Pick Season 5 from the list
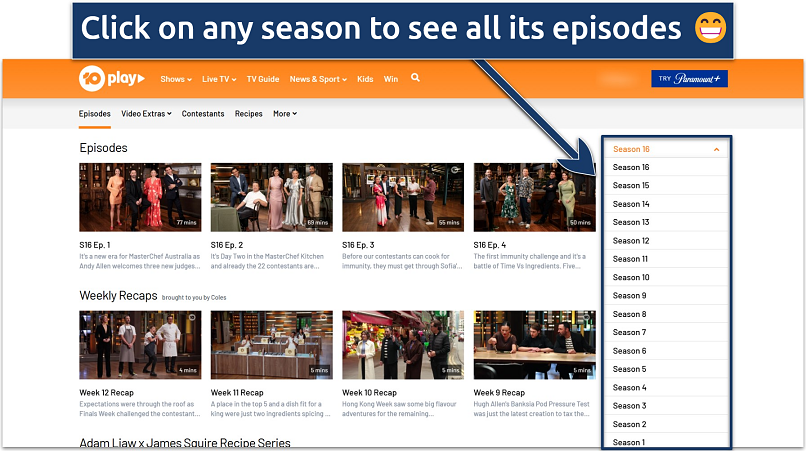Image resolution: width=806 pixels, height=451 pixels. coord(666,369)
